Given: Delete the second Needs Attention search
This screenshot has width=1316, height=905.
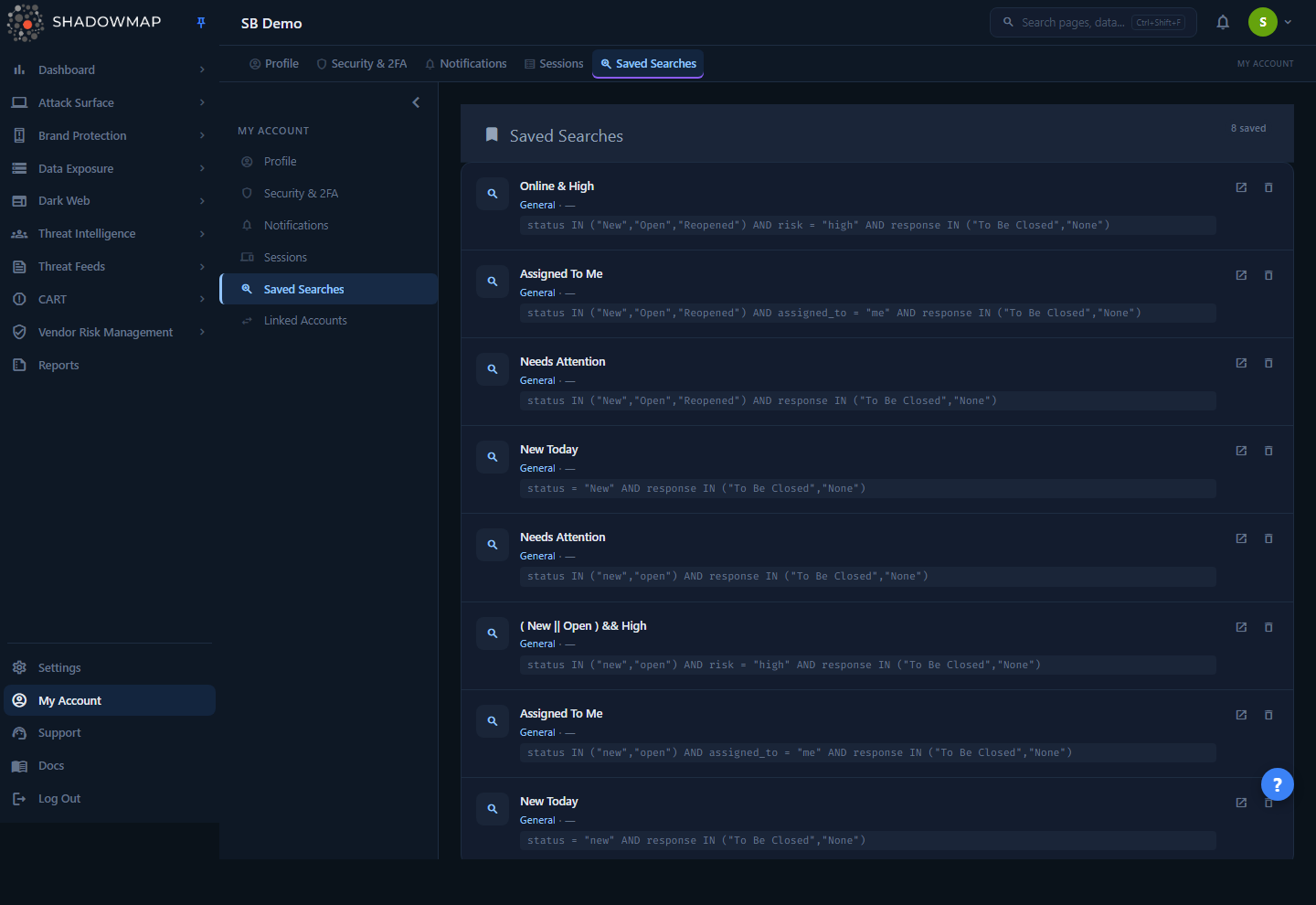Looking at the screenshot, I should click(x=1268, y=538).
